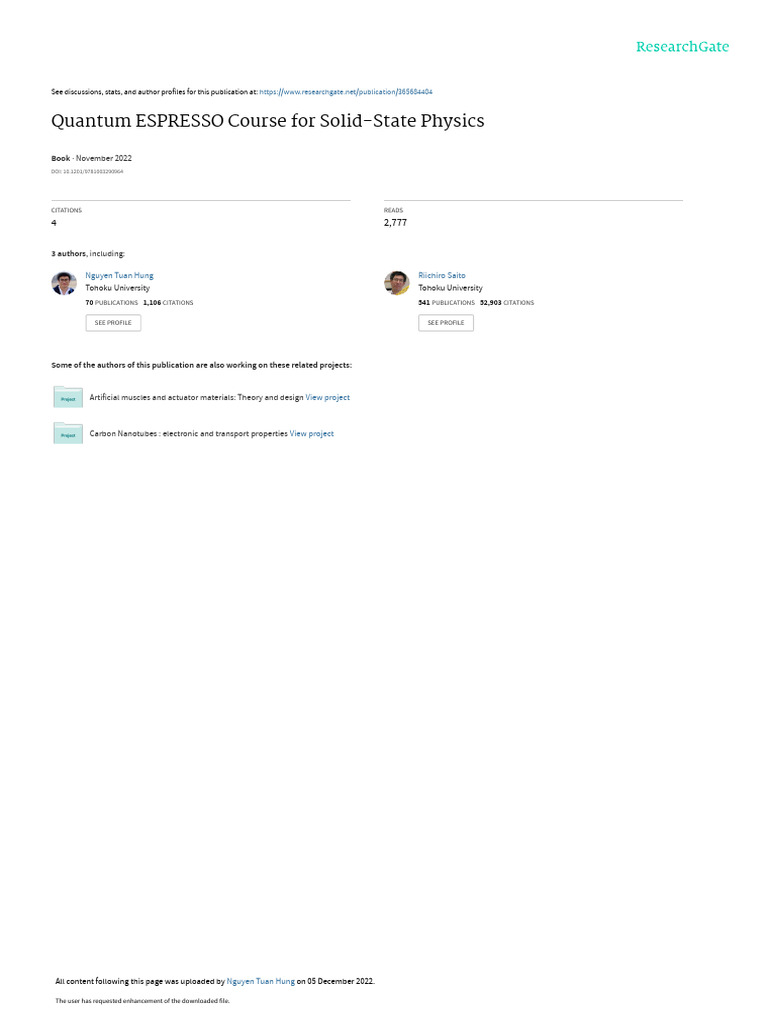Click the citations count of 4
Viewport: 768px width, 1024px height.
[x=54, y=223]
